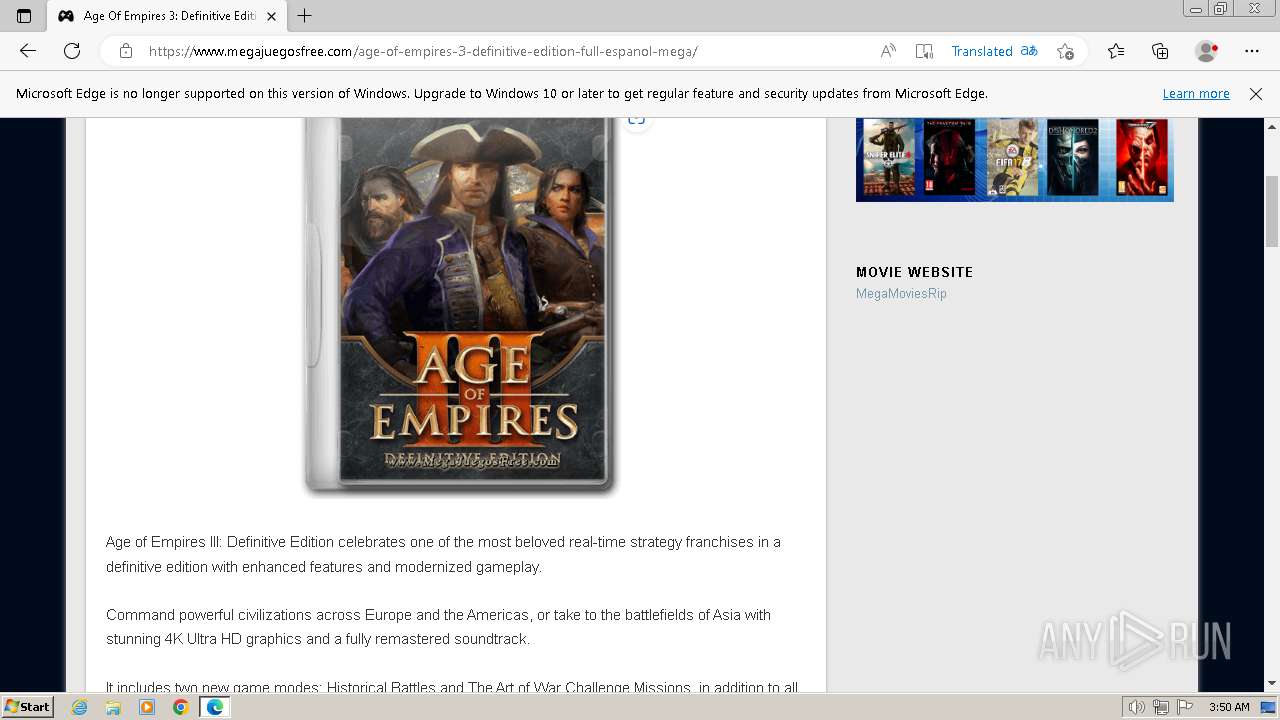The height and width of the screenshot is (720, 1280).
Task: Open the FIFA 17 game cover
Action: pyautogui.click(x=1012, y=157)
